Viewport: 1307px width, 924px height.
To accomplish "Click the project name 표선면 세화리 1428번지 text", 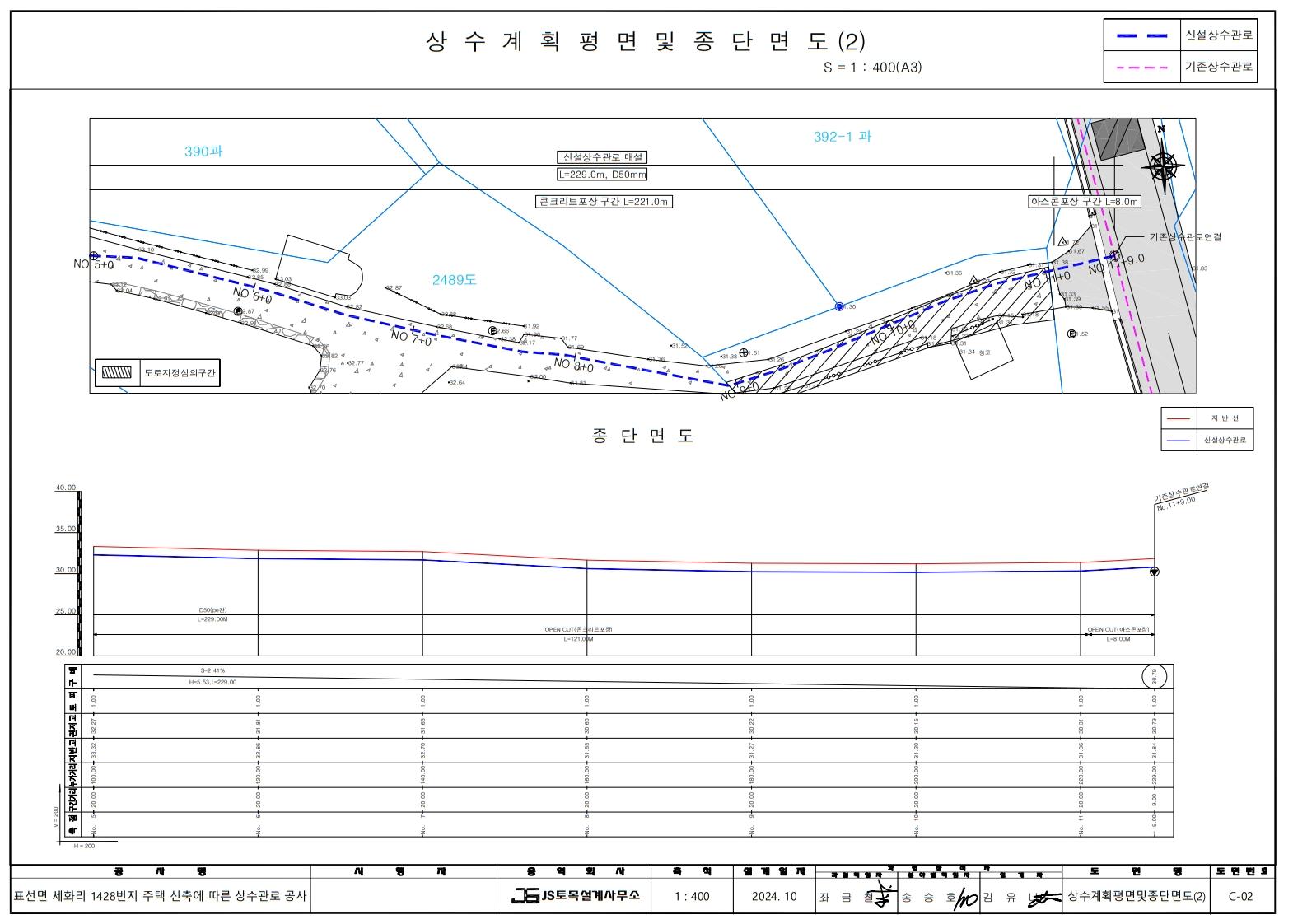I will click(x=160, y=896).
